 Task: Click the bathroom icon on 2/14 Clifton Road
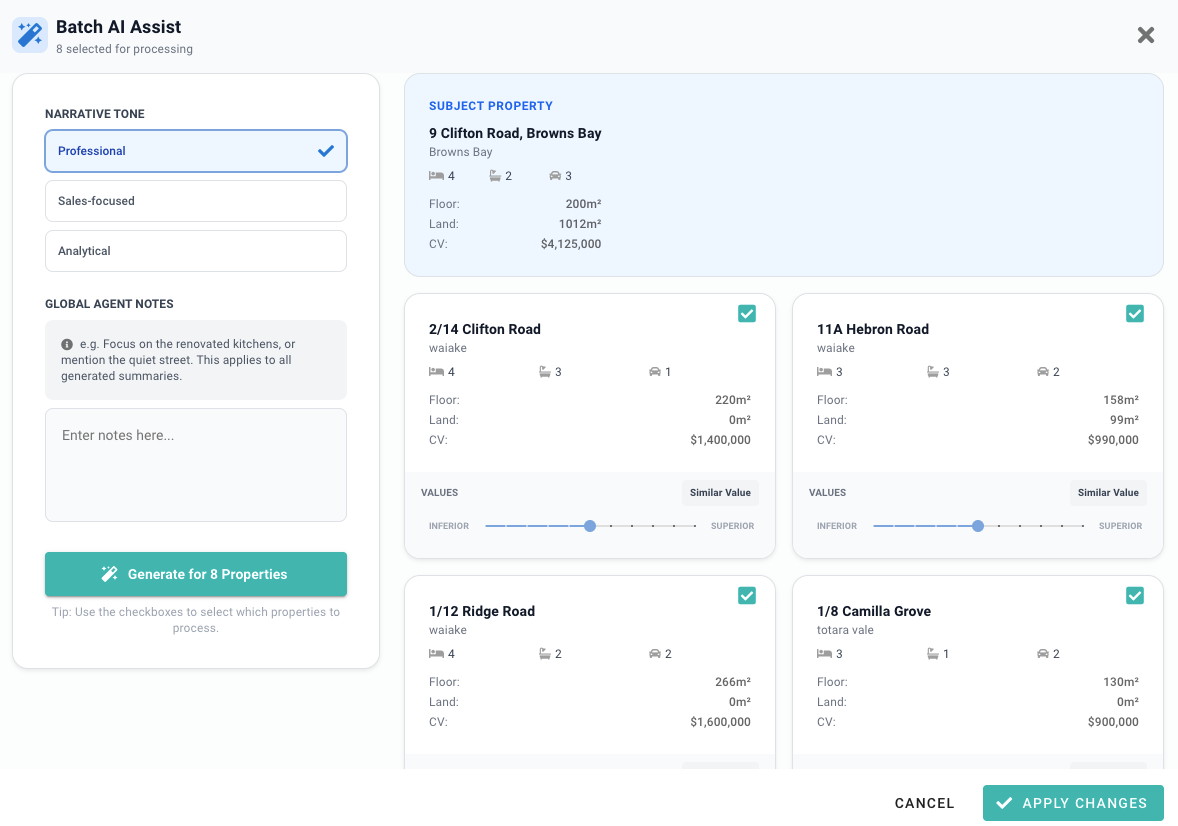coord(545,372)
